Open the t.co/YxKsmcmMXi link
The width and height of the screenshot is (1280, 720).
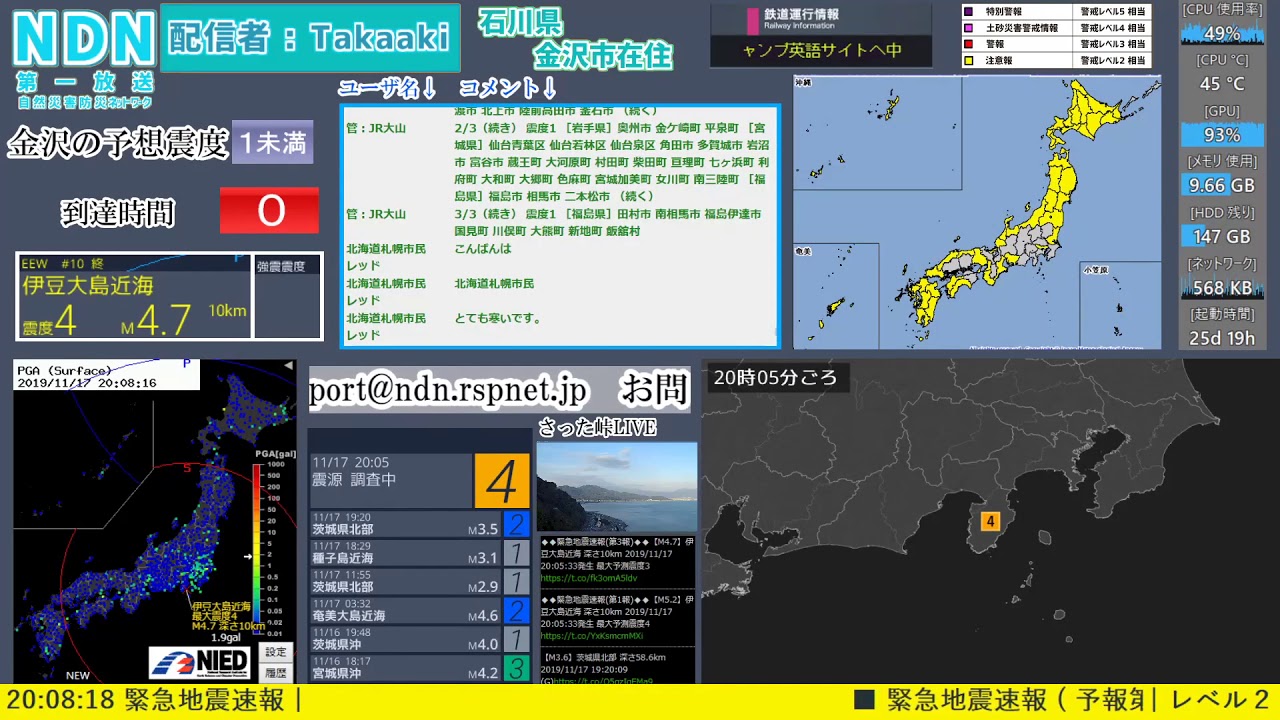pyautogui.click(x=592, y=635)
